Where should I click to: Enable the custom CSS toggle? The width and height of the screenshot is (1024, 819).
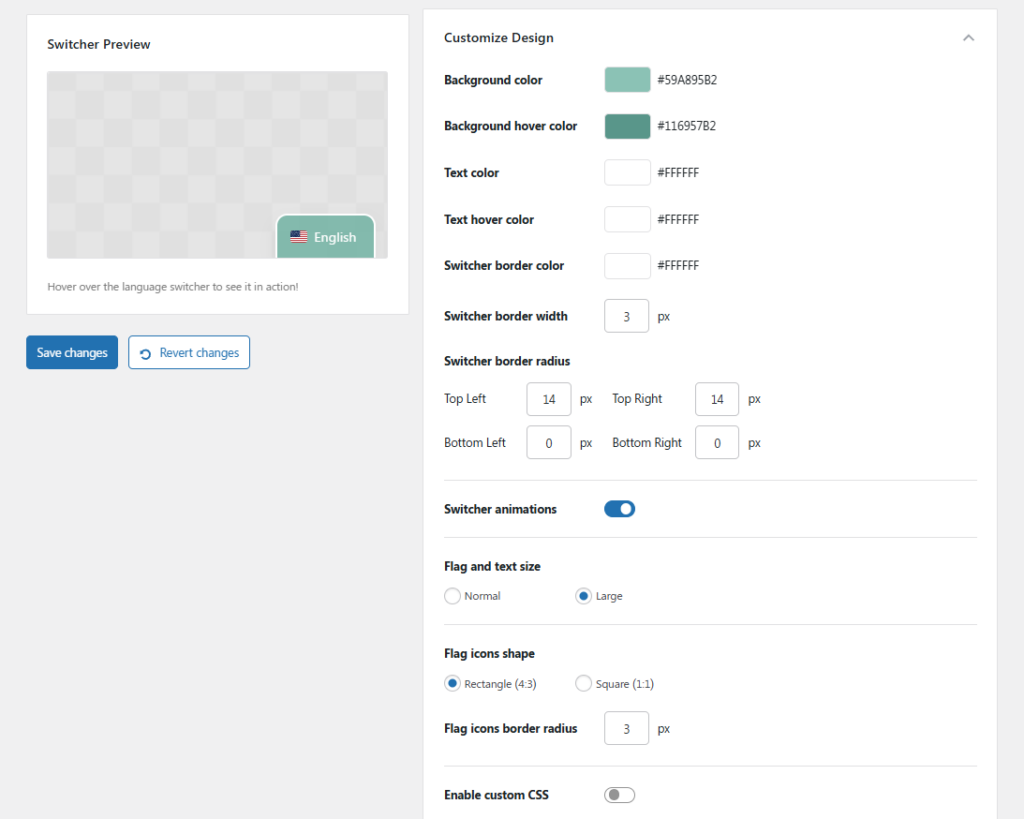tap(619, 795)
